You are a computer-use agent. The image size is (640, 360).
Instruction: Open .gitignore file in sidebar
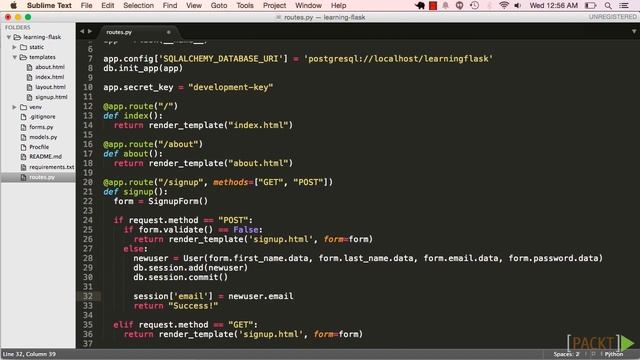point(42,117)
